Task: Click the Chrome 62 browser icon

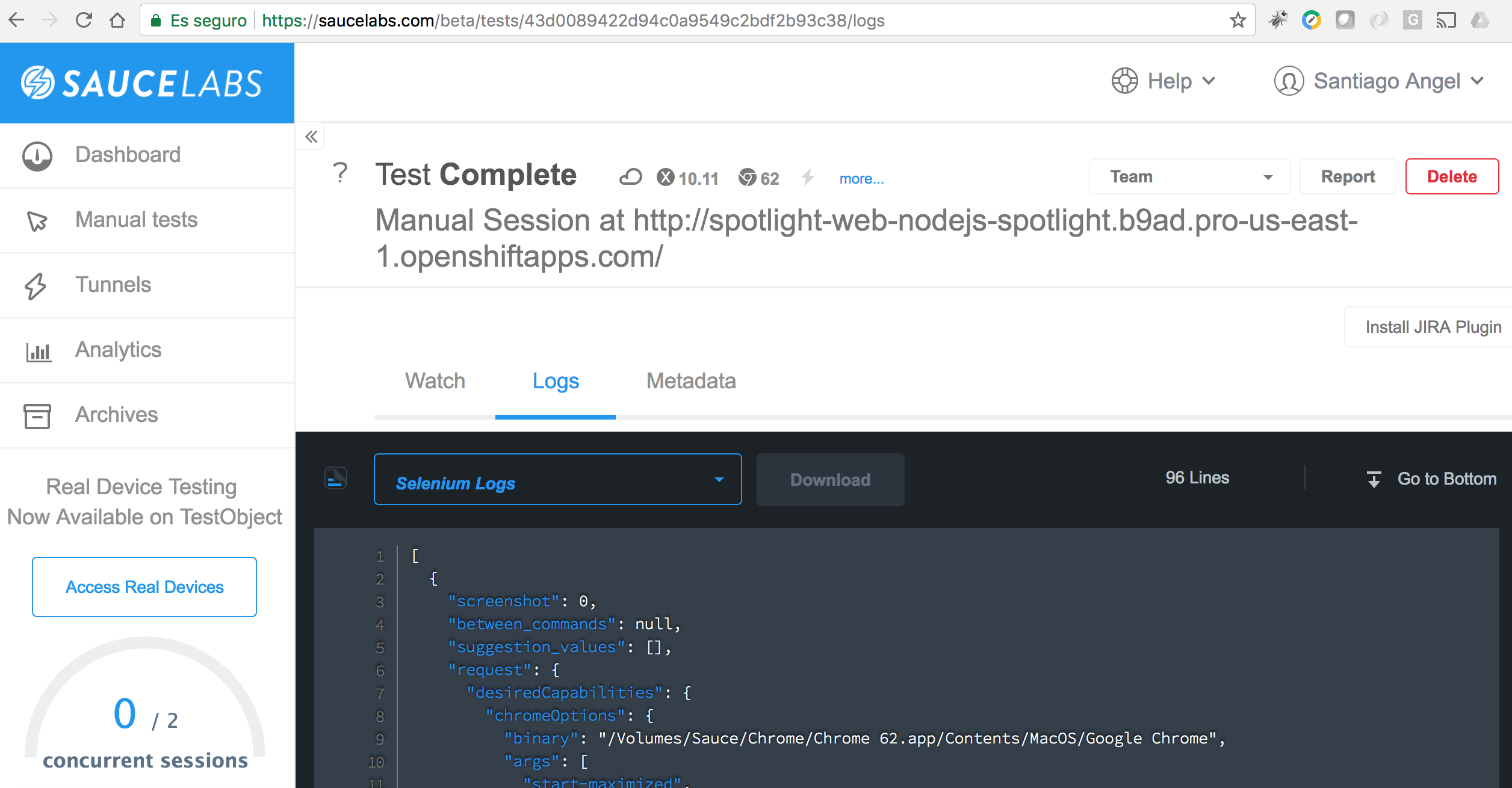Action: point(748,178)
